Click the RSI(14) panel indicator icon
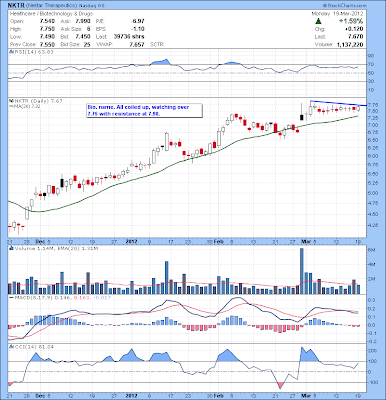Viewport: 386px width, 400px height. pos(11,52)
